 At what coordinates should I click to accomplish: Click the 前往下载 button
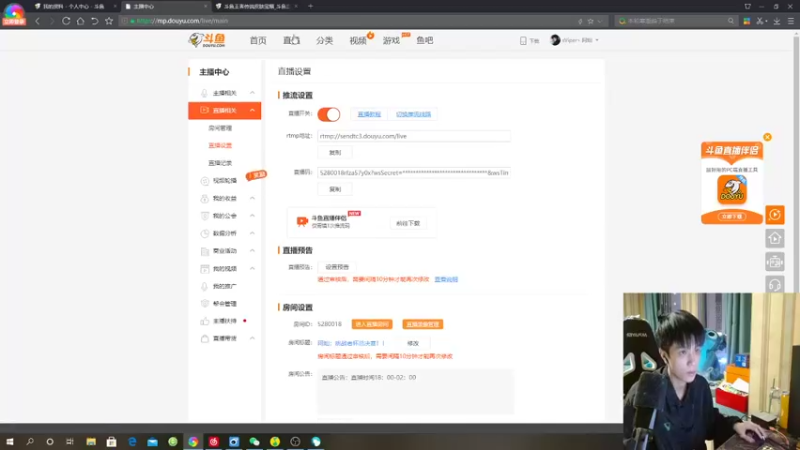408,223
